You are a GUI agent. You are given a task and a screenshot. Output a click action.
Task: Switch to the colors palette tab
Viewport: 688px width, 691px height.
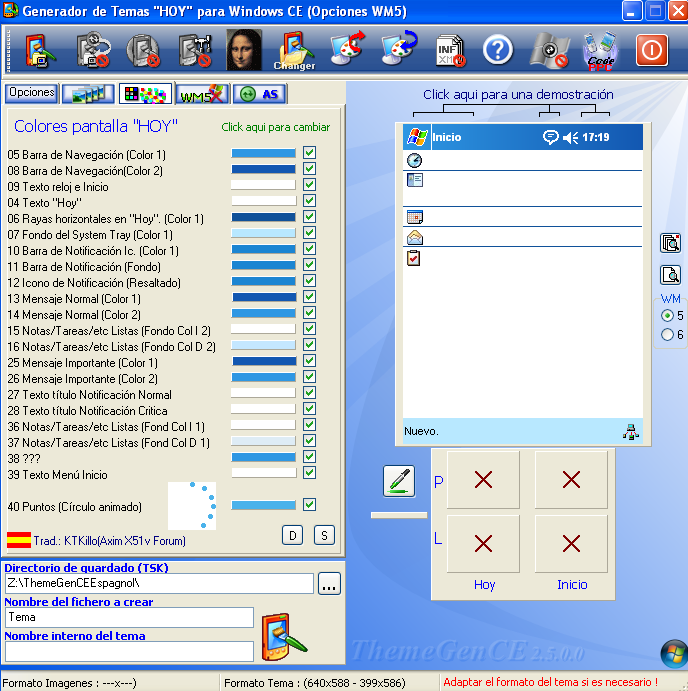[145, 94]
